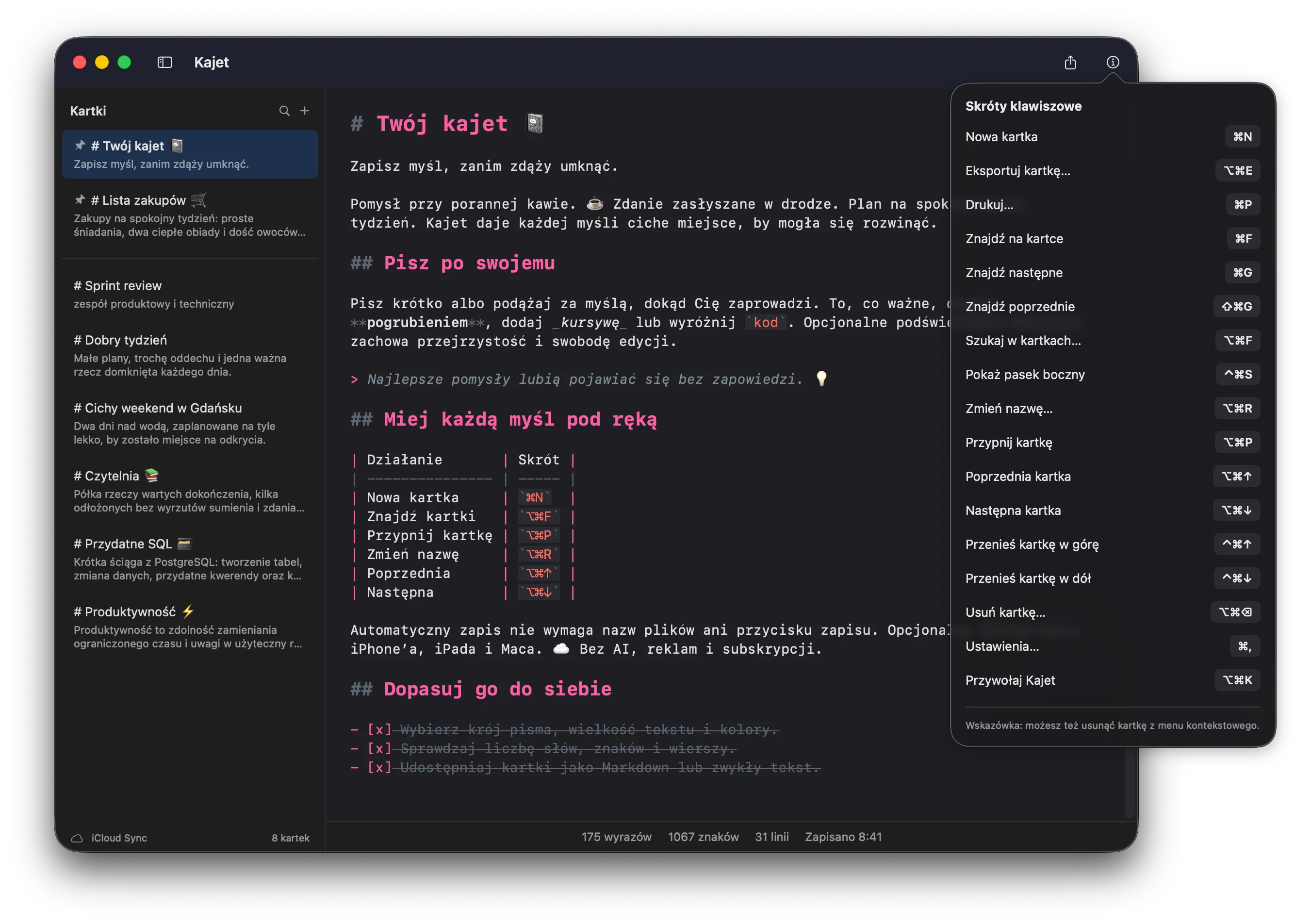Toggle checkbox for Sprawdzaj liczbę słów line
The width and height of the screenshot is (1311, 924).
tap(379, 748)
